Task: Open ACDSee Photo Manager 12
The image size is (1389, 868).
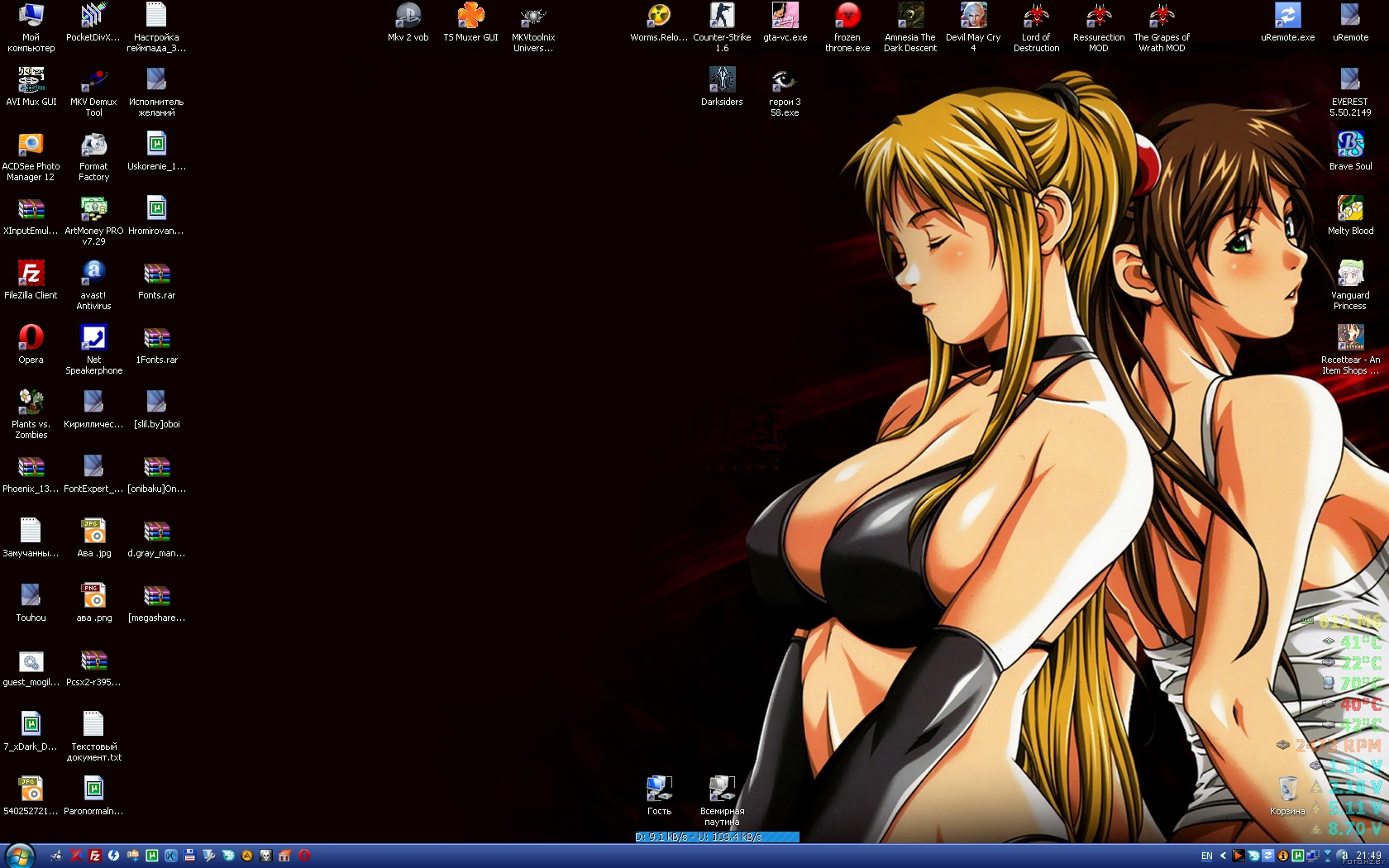Action: [31, 156]
